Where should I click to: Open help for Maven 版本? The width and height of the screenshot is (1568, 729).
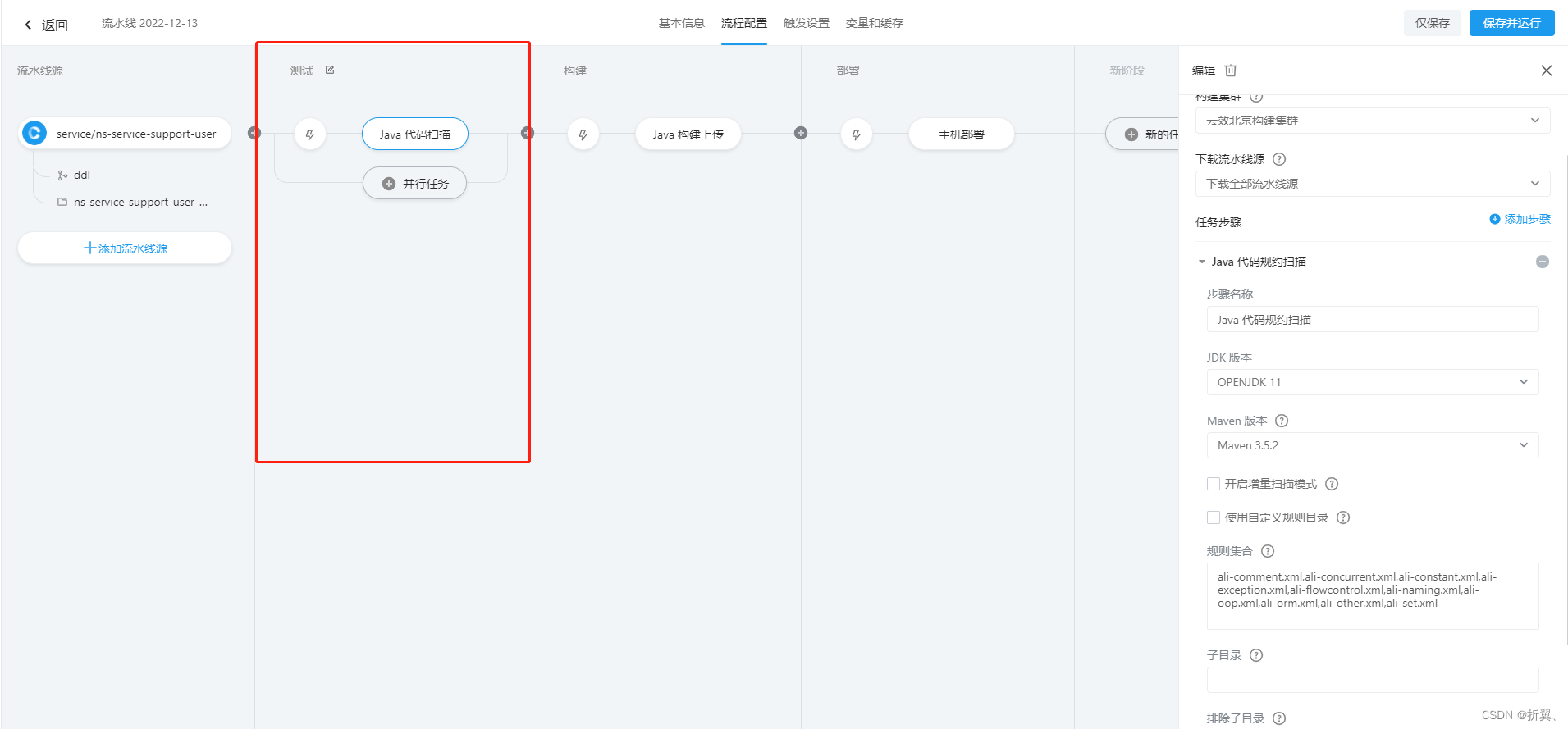tap(1282, 421)
